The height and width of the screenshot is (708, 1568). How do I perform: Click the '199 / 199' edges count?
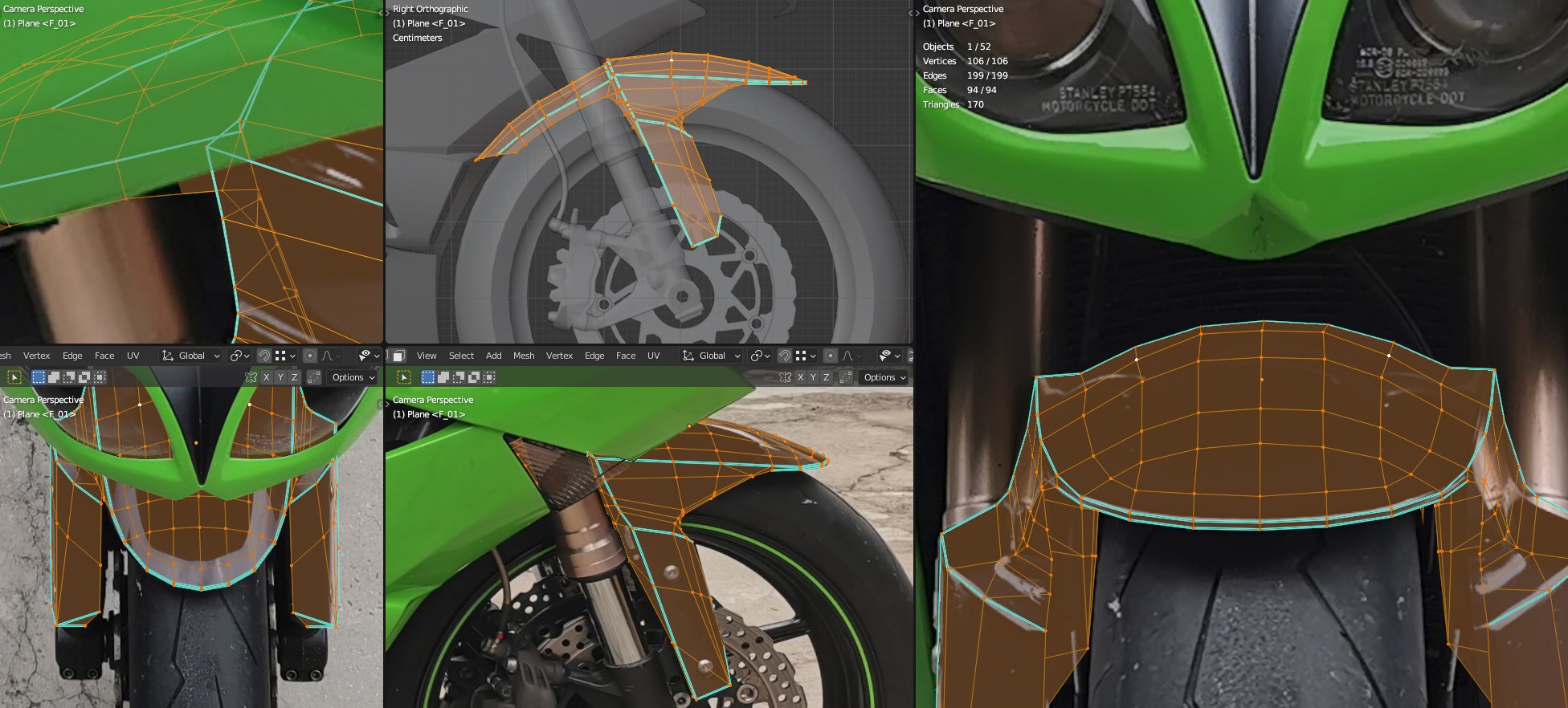tap(987, 75)
